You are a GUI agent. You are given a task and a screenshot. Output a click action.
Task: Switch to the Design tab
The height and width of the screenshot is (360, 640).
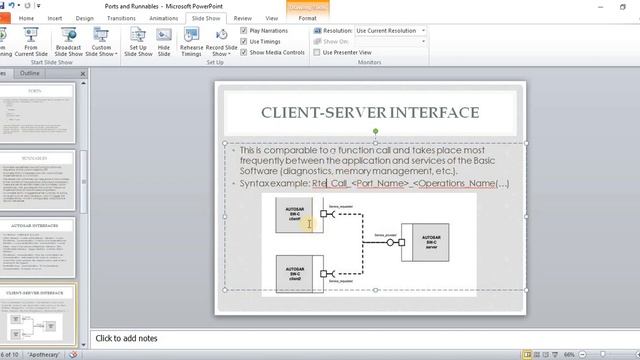[x=84, y=18]
